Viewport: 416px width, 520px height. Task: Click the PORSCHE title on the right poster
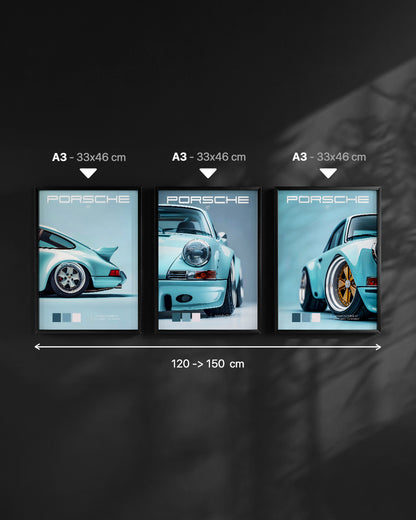[328, 199]
